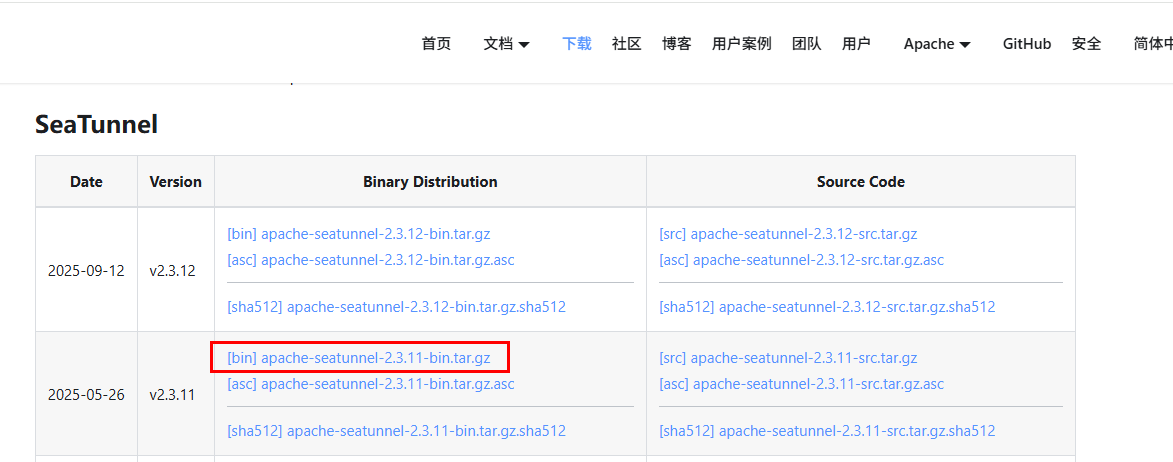Image resolution: width=1173 pixels, height=462 pixels.
Task: Click the Version column header
Action: click(176, 182)
